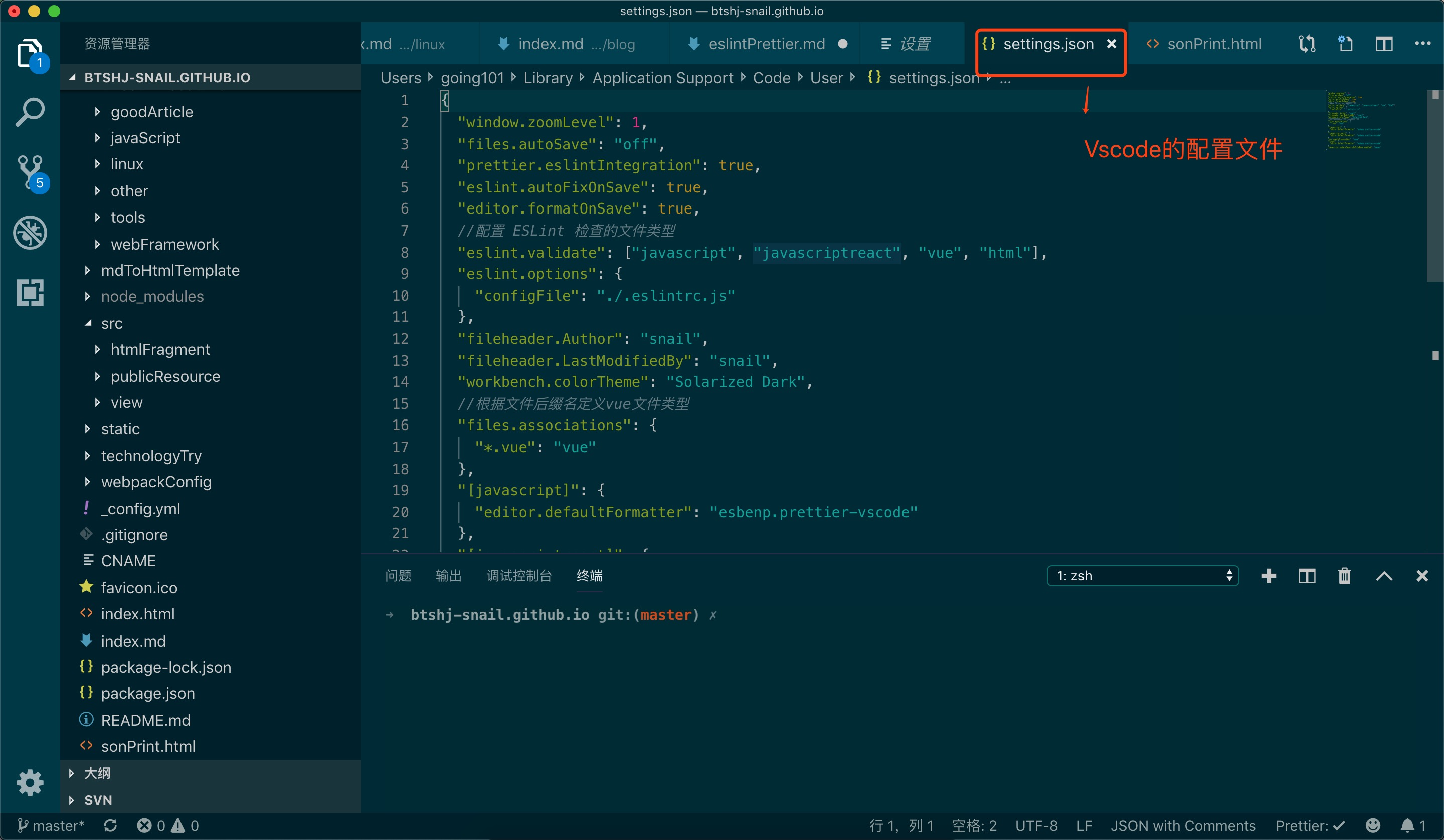Click the feedback smiley in status bar
The image size is (1444, 840).
pyautogui.click(x=1372, y=825)
